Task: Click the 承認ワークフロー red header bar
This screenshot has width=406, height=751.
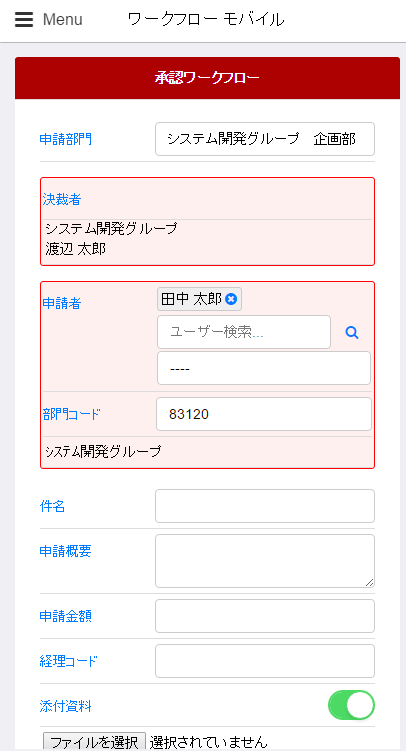Action: 207,78
